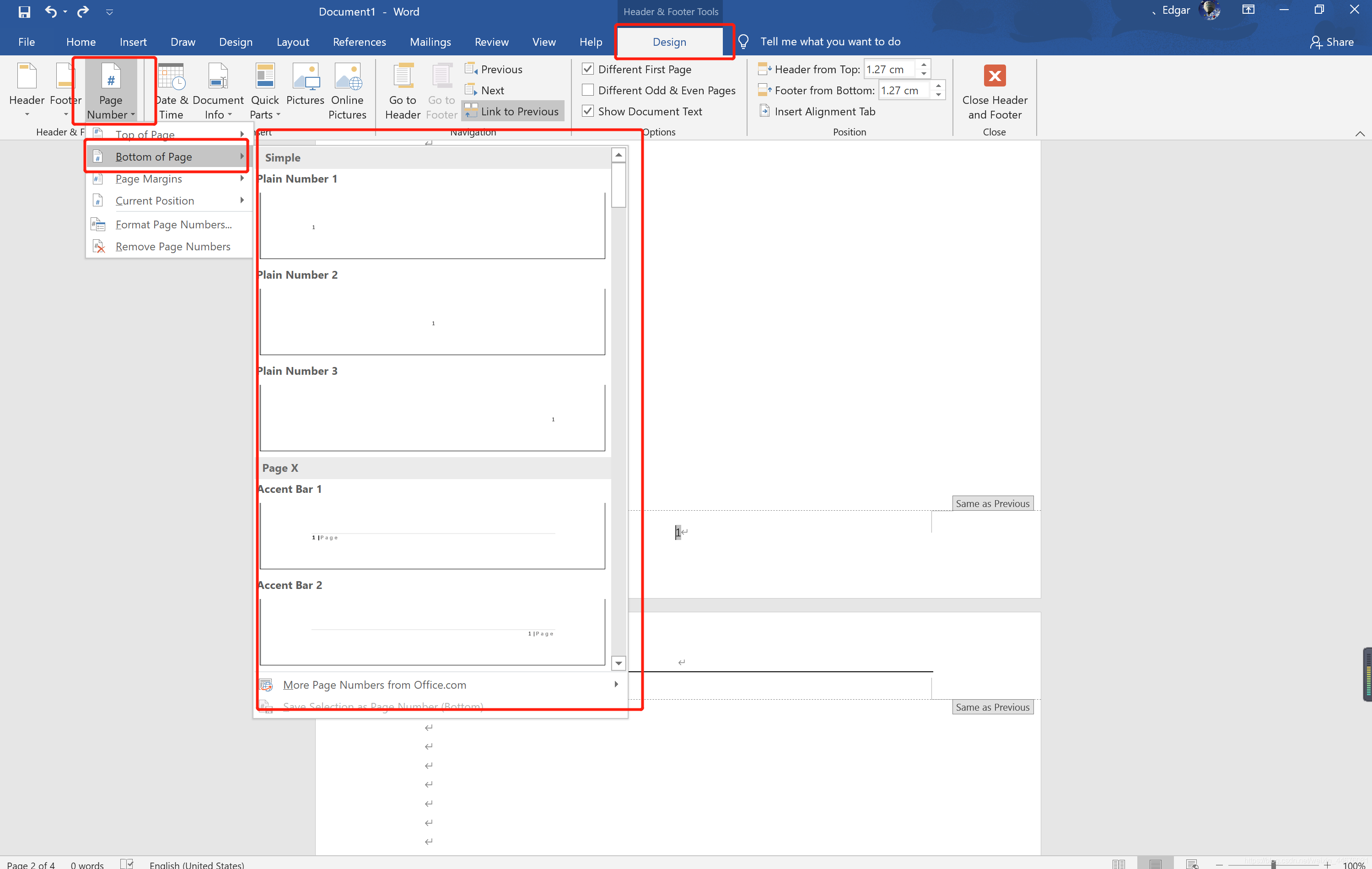Screen dimensions: 1372x869
Task: Enable Different Odd & Even Pages
Action: (587, 90)
